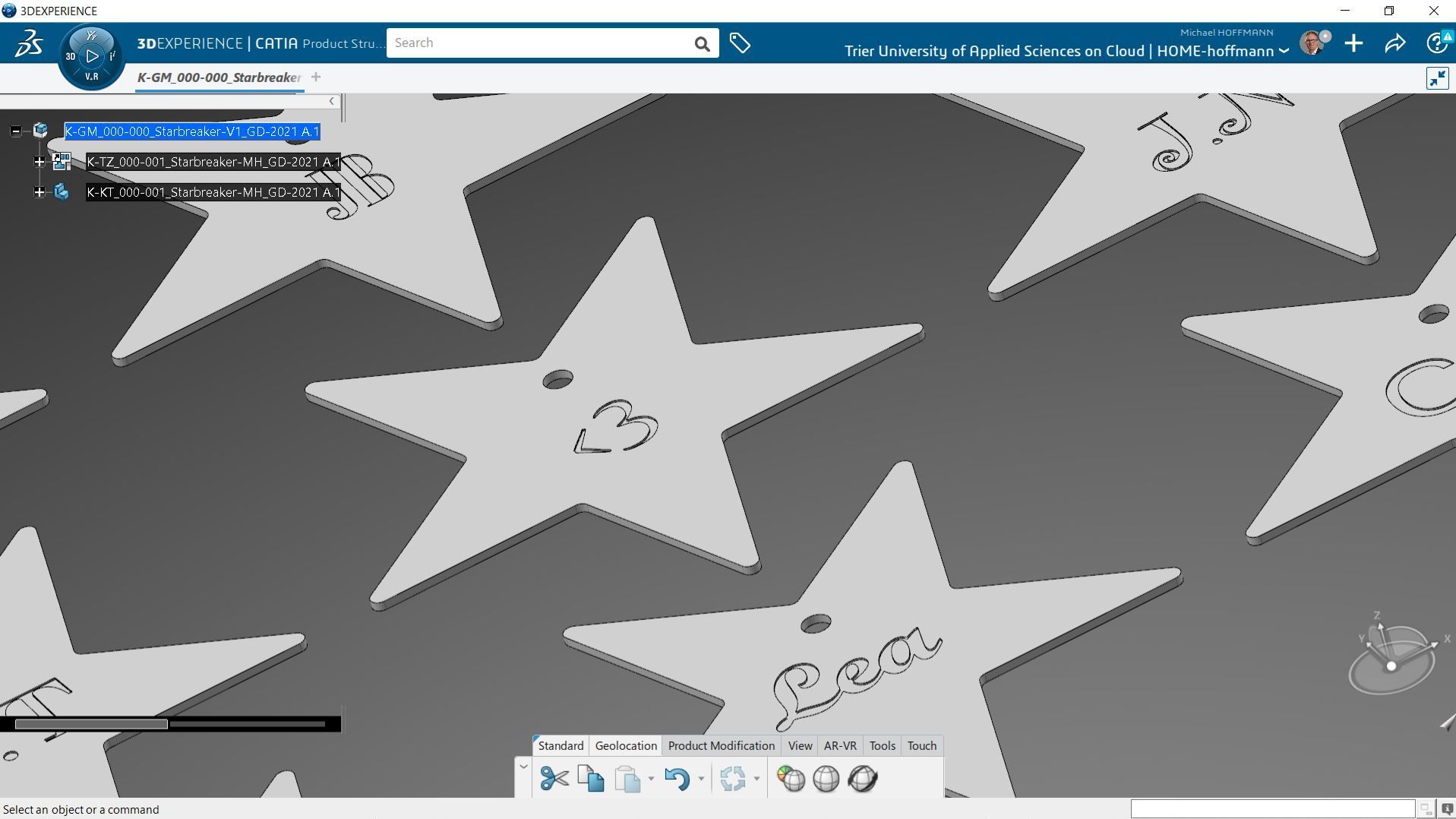Click the compass play button center
The height and width of the screenshot is (819, 1456).
(x=92, y=56)
